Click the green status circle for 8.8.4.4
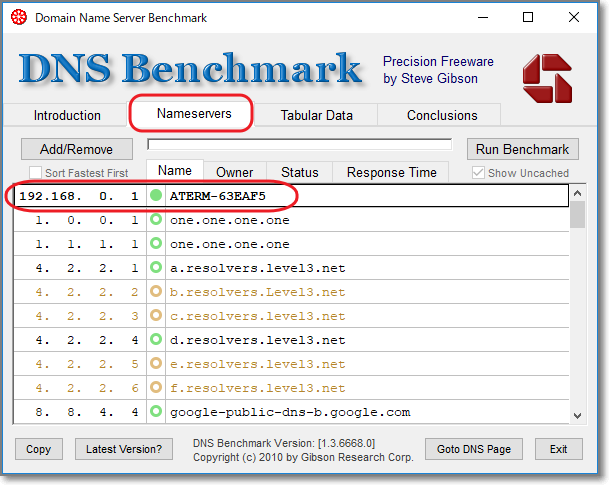609x485 pixels. tap(155, 412)
